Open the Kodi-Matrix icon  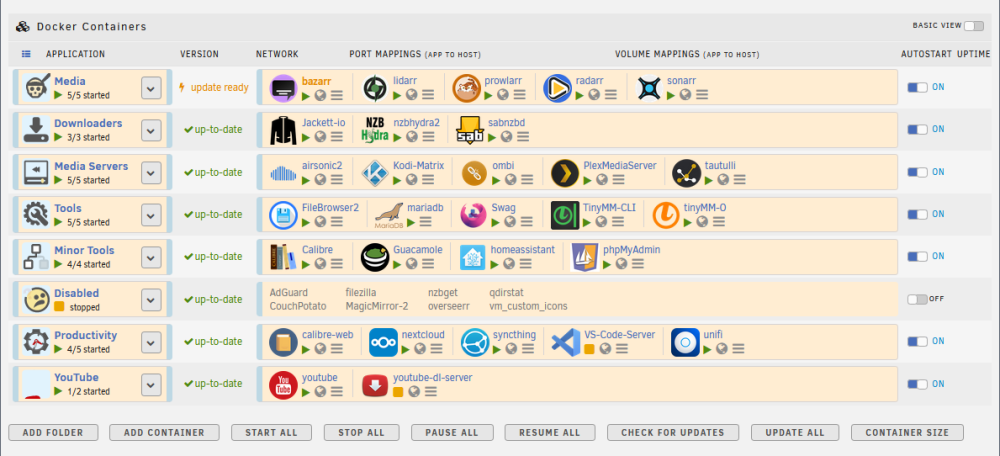(x=375, y=173)
